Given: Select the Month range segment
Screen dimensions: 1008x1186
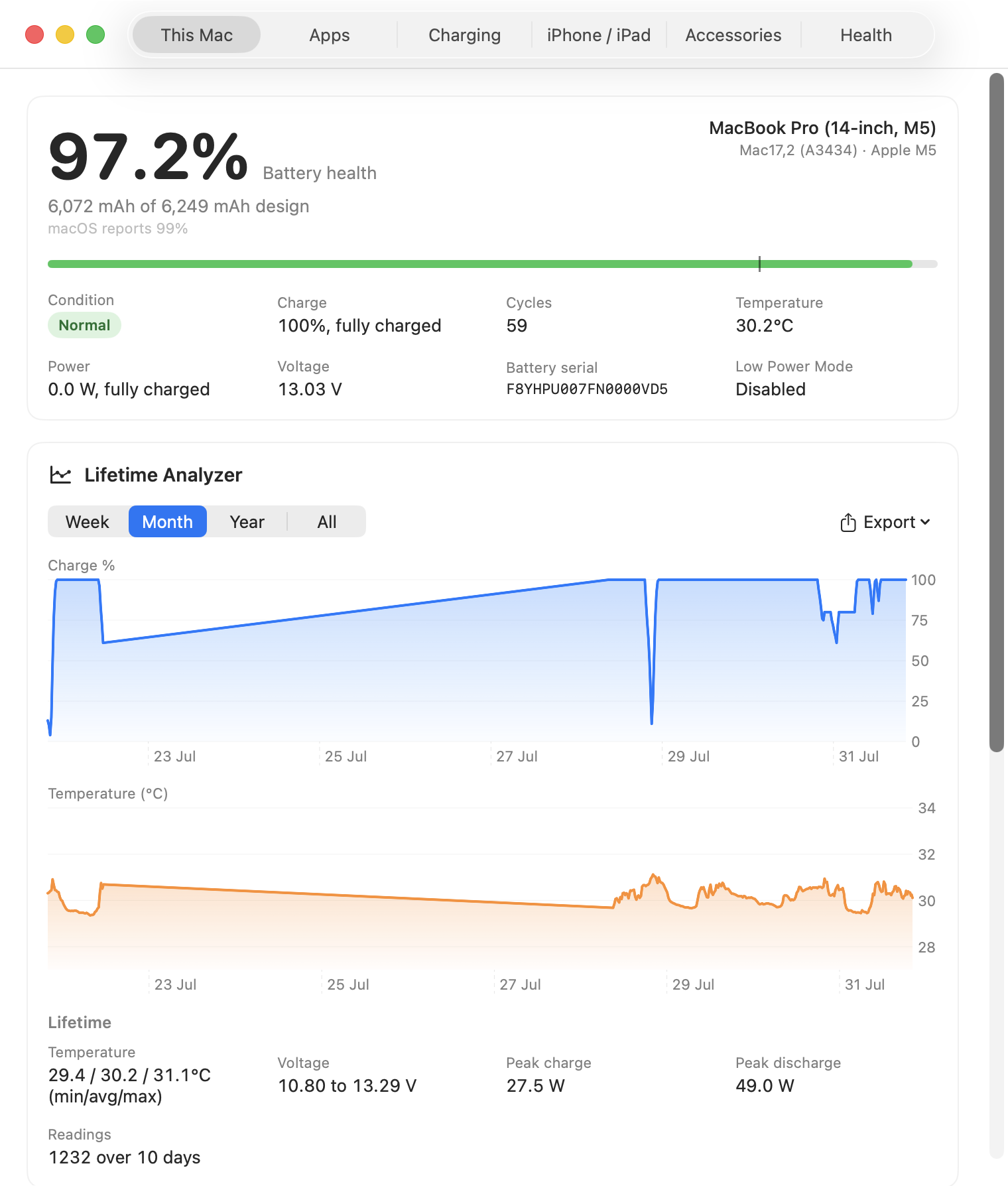Looking at the screenshot, I should pos(168,522).
